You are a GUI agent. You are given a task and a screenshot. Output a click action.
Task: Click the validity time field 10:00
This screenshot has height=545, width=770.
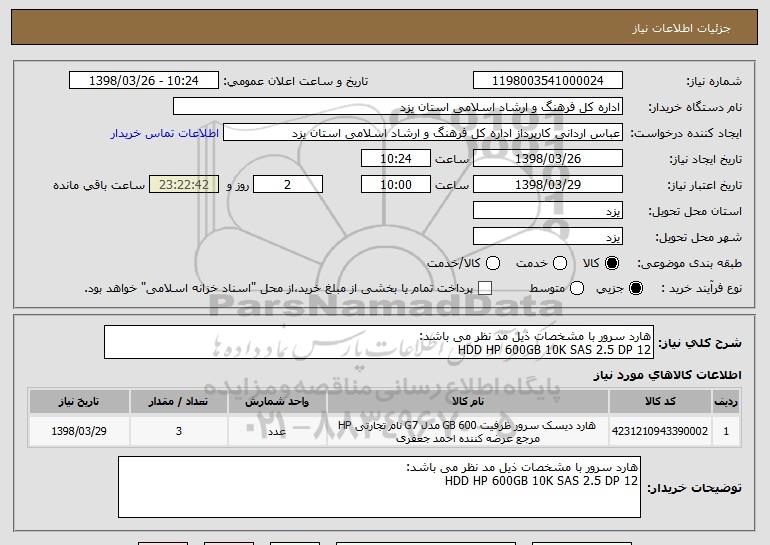396,185
